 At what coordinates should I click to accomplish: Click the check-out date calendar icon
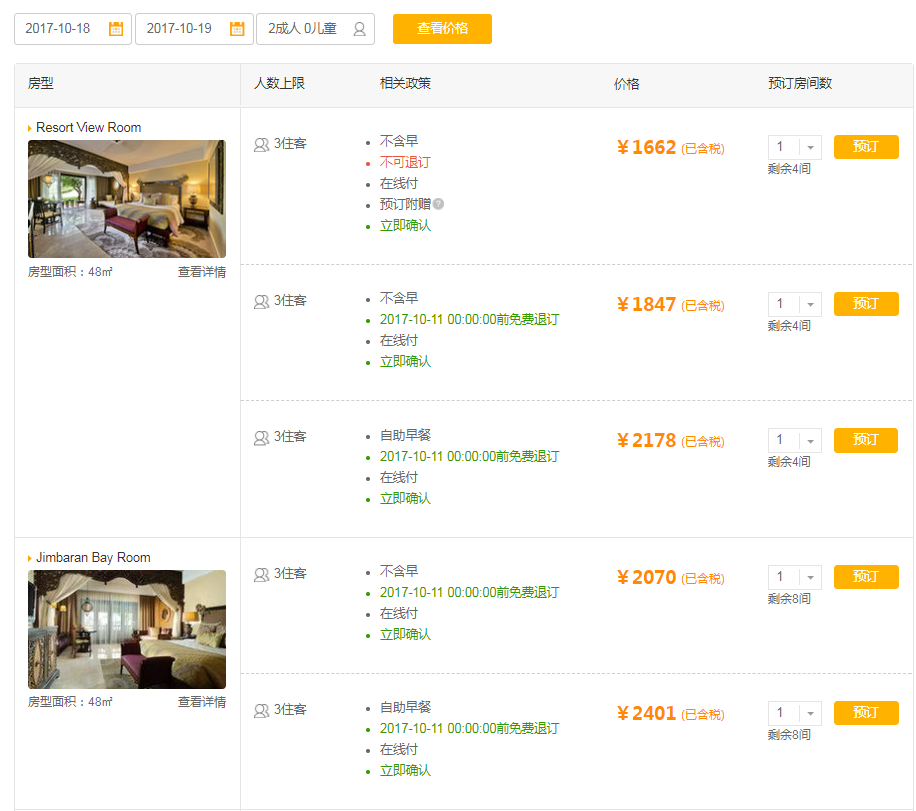click(x=237, y=29)
